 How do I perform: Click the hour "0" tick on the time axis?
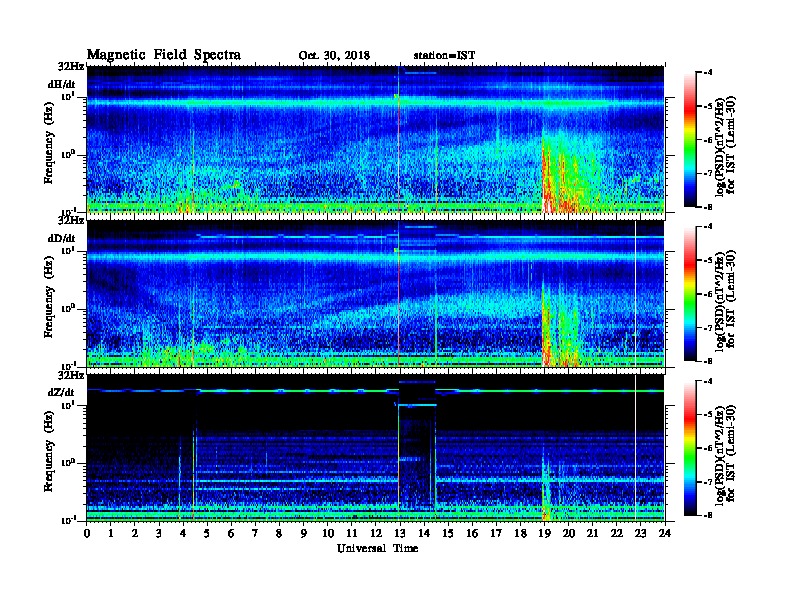click(x=87, y=533)
